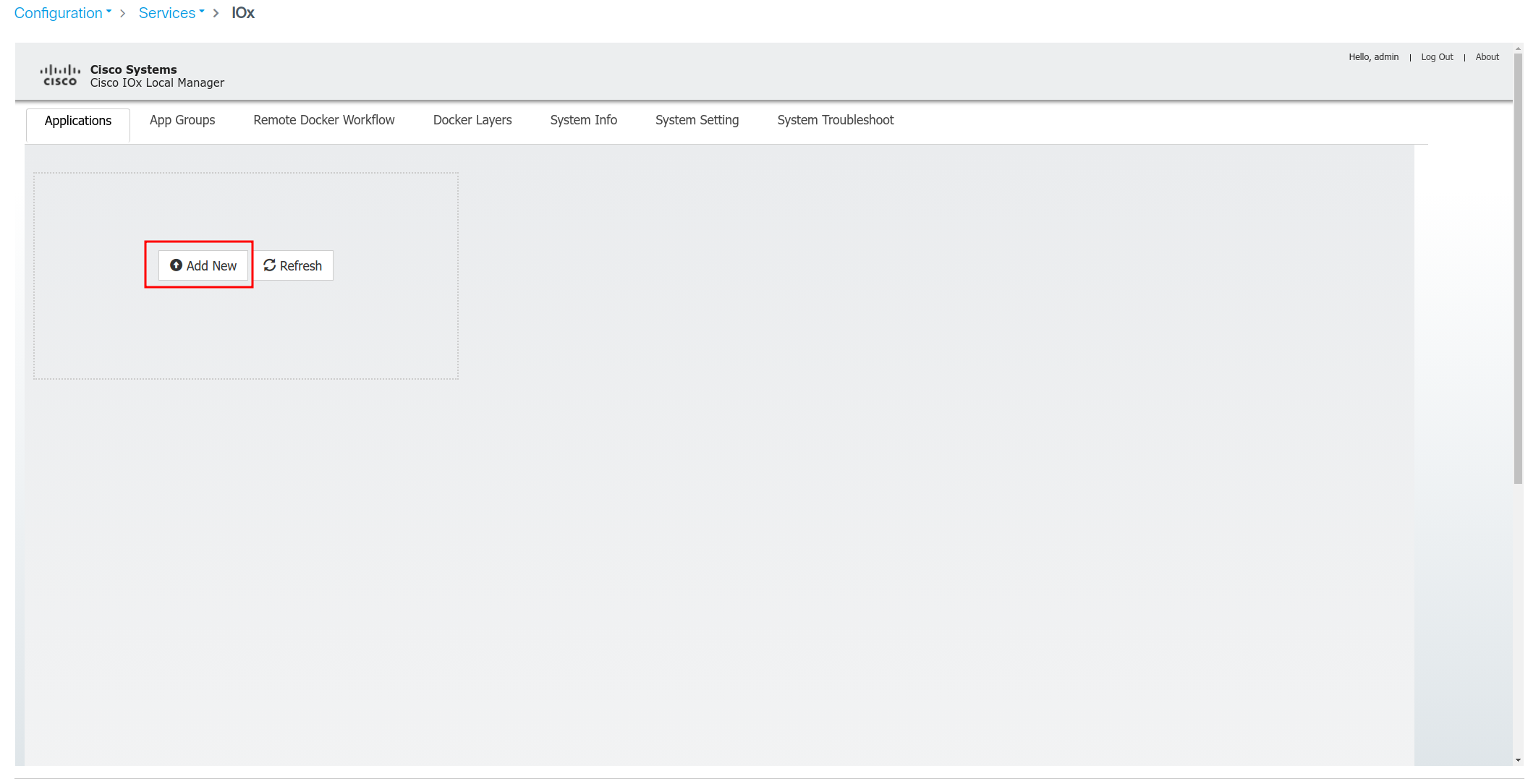Open the Applications tab
The height and width of the screenshot is (784, 1528).
pyautogui.click(x=78, y=121)
